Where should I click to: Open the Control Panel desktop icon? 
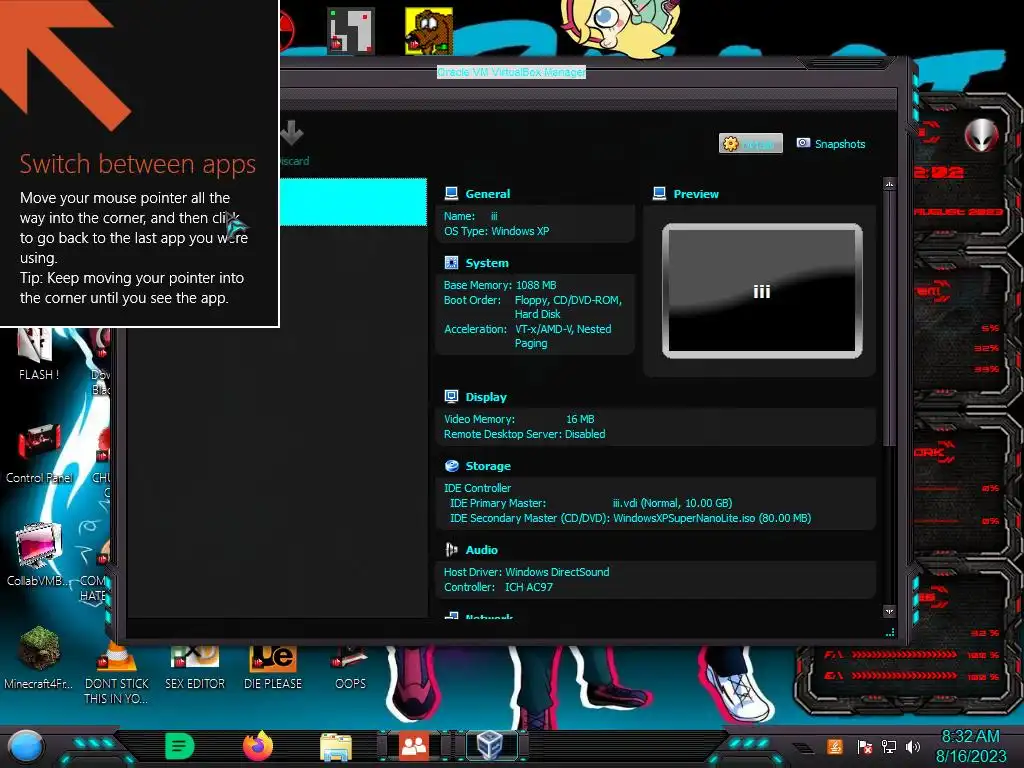(x=39, y=453)
